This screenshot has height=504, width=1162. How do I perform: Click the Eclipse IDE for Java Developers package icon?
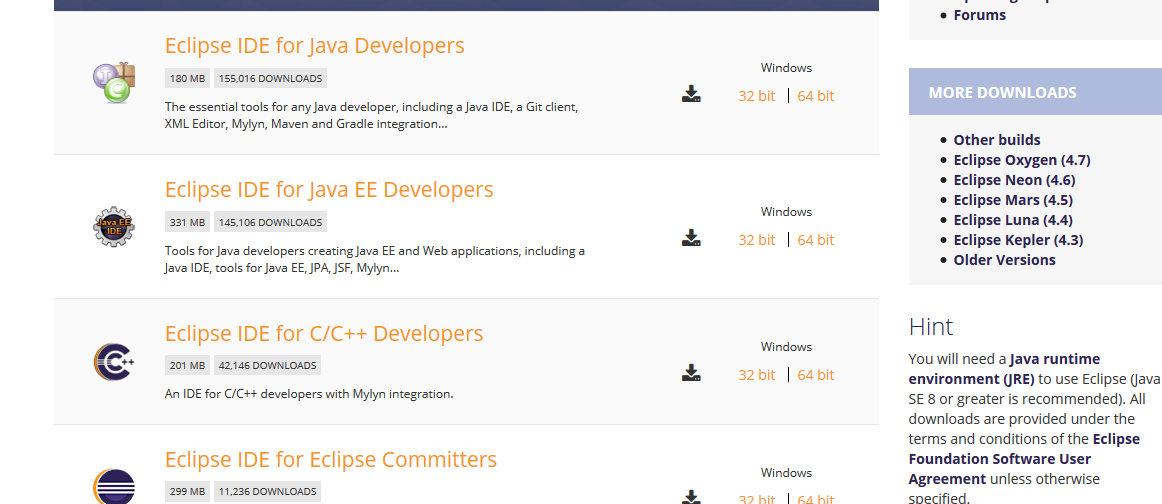click(113, 82)
